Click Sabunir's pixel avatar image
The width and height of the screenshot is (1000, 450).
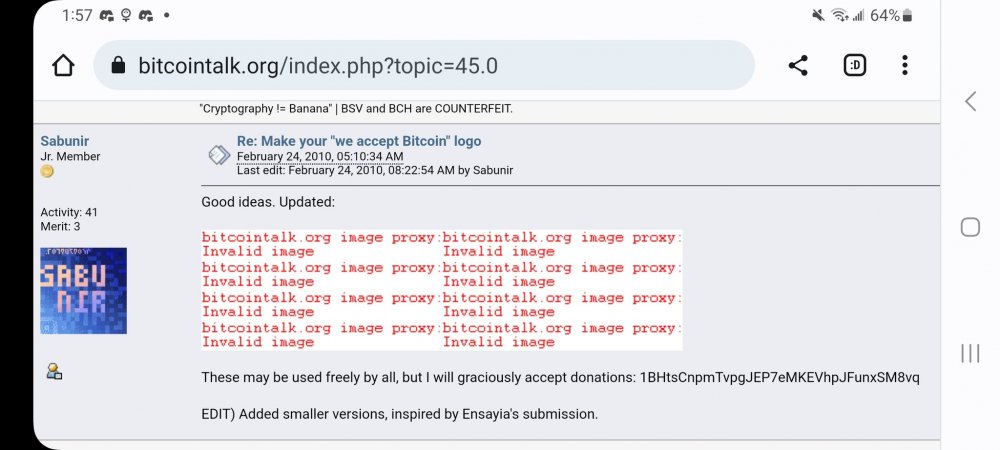83,290
